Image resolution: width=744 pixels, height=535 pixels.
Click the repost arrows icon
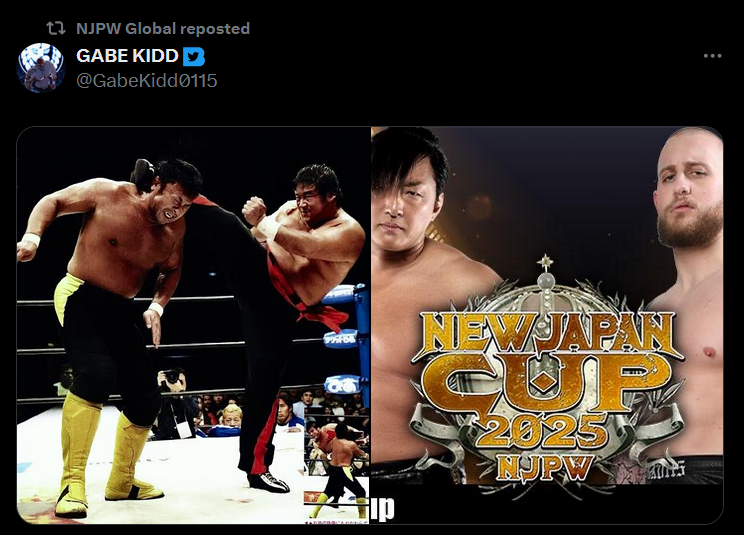coord(56,28)
